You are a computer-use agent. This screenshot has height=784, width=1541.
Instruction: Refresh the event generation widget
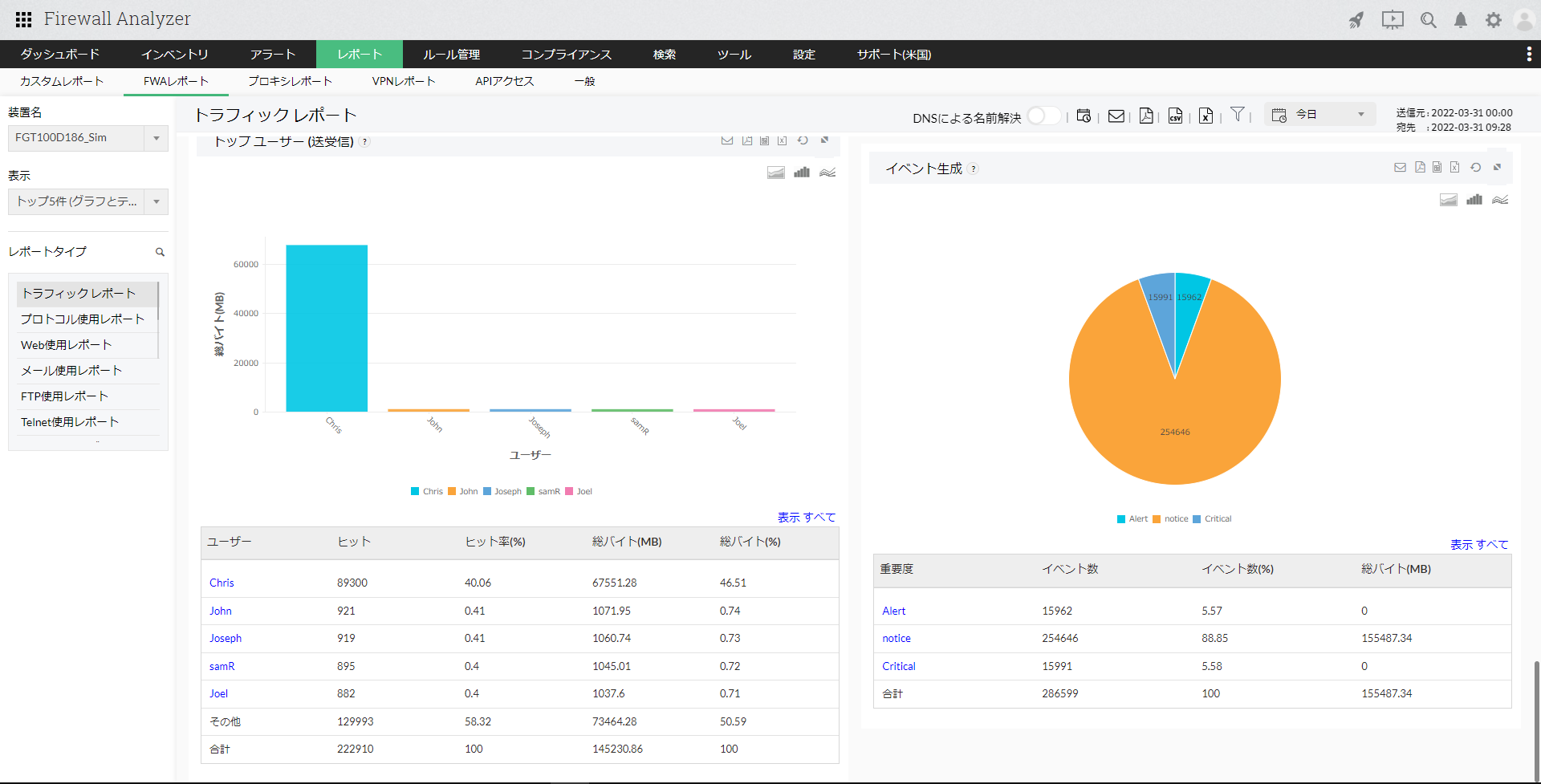(1475, 168)
